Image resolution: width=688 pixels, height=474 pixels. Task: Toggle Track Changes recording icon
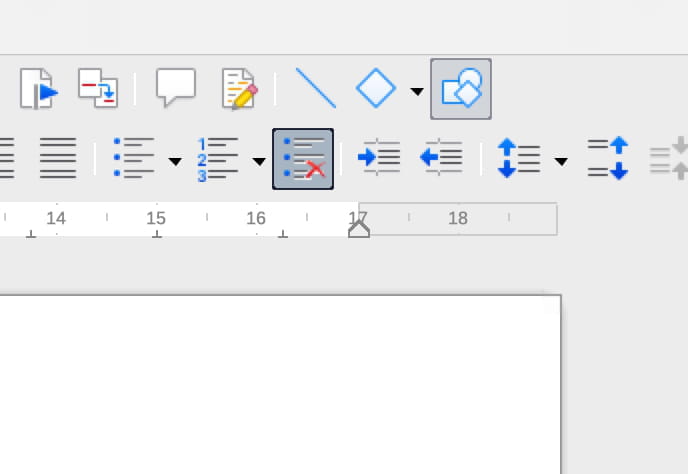98,88
